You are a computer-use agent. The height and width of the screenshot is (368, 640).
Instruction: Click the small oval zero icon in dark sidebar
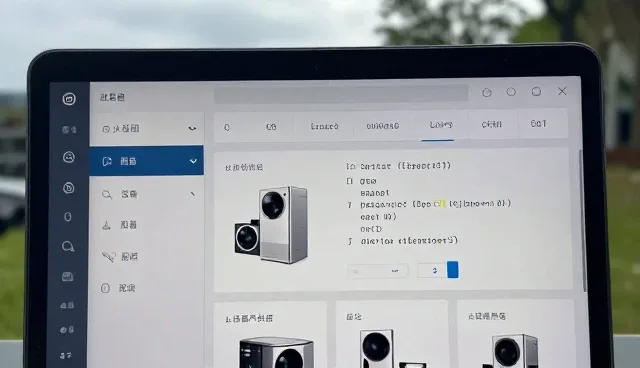68,217
